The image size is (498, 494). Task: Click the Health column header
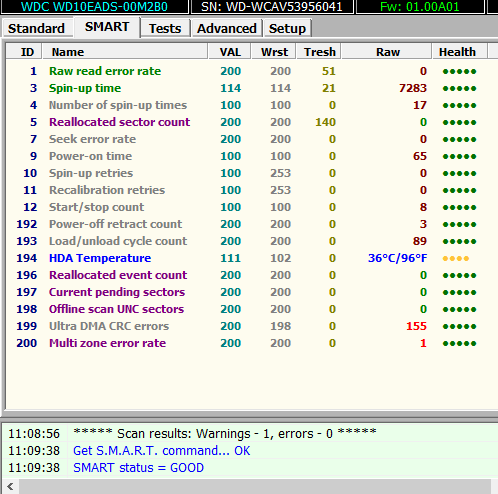459,52
